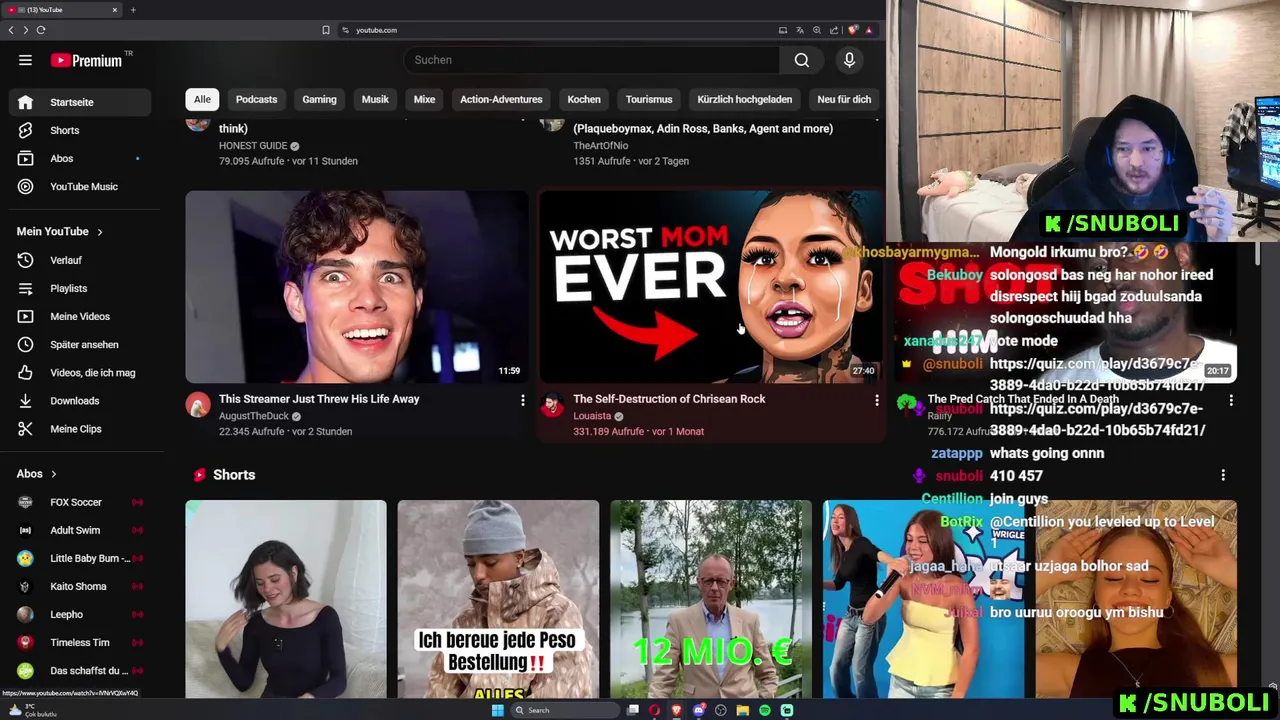Select the Gaming filter chip
This screenshot has height=720, width=1280.
click(x=319, y=99)
